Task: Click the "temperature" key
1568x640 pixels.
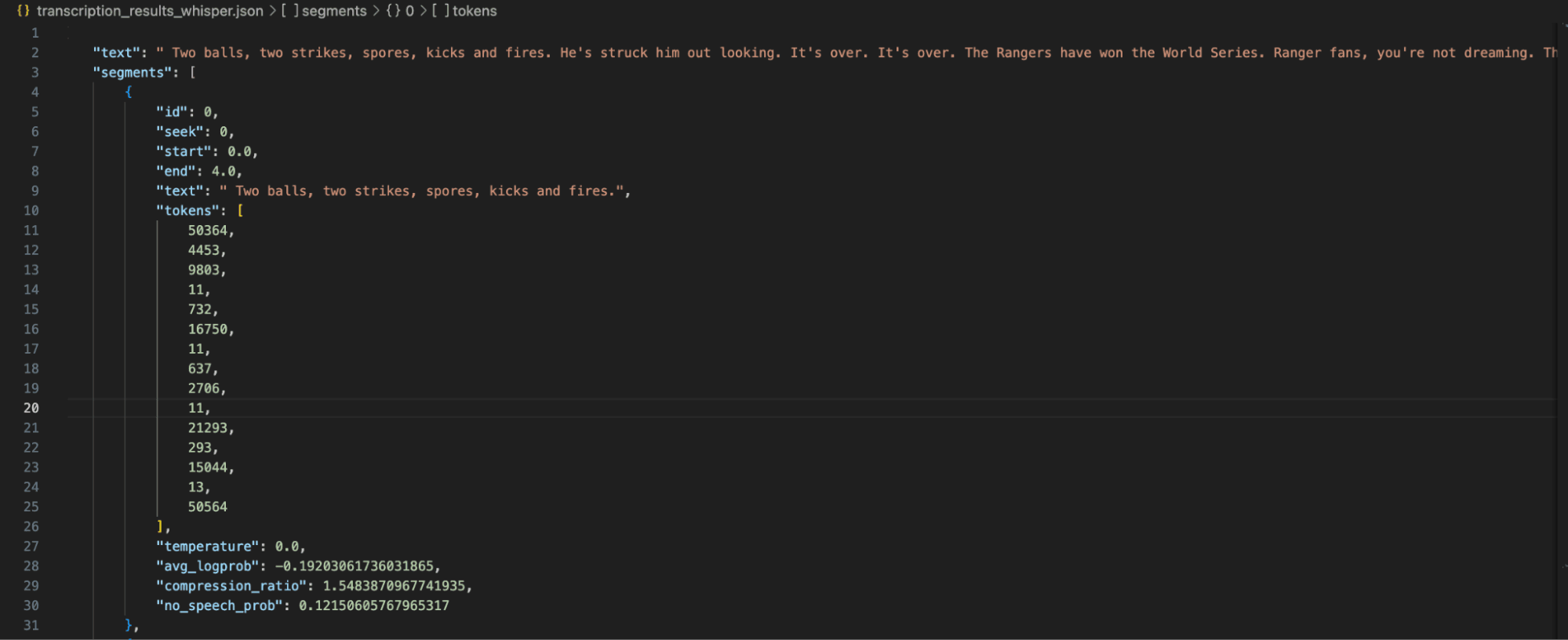Action: [x=207, y=547]
